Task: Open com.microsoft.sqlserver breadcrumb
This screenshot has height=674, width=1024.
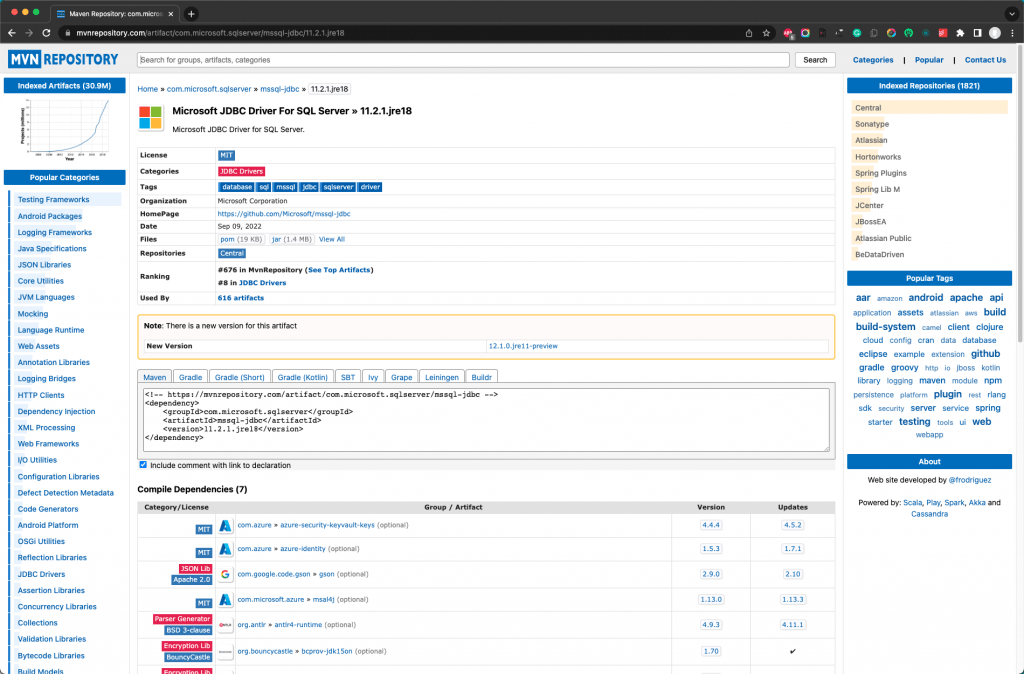Action: (209, 89)
